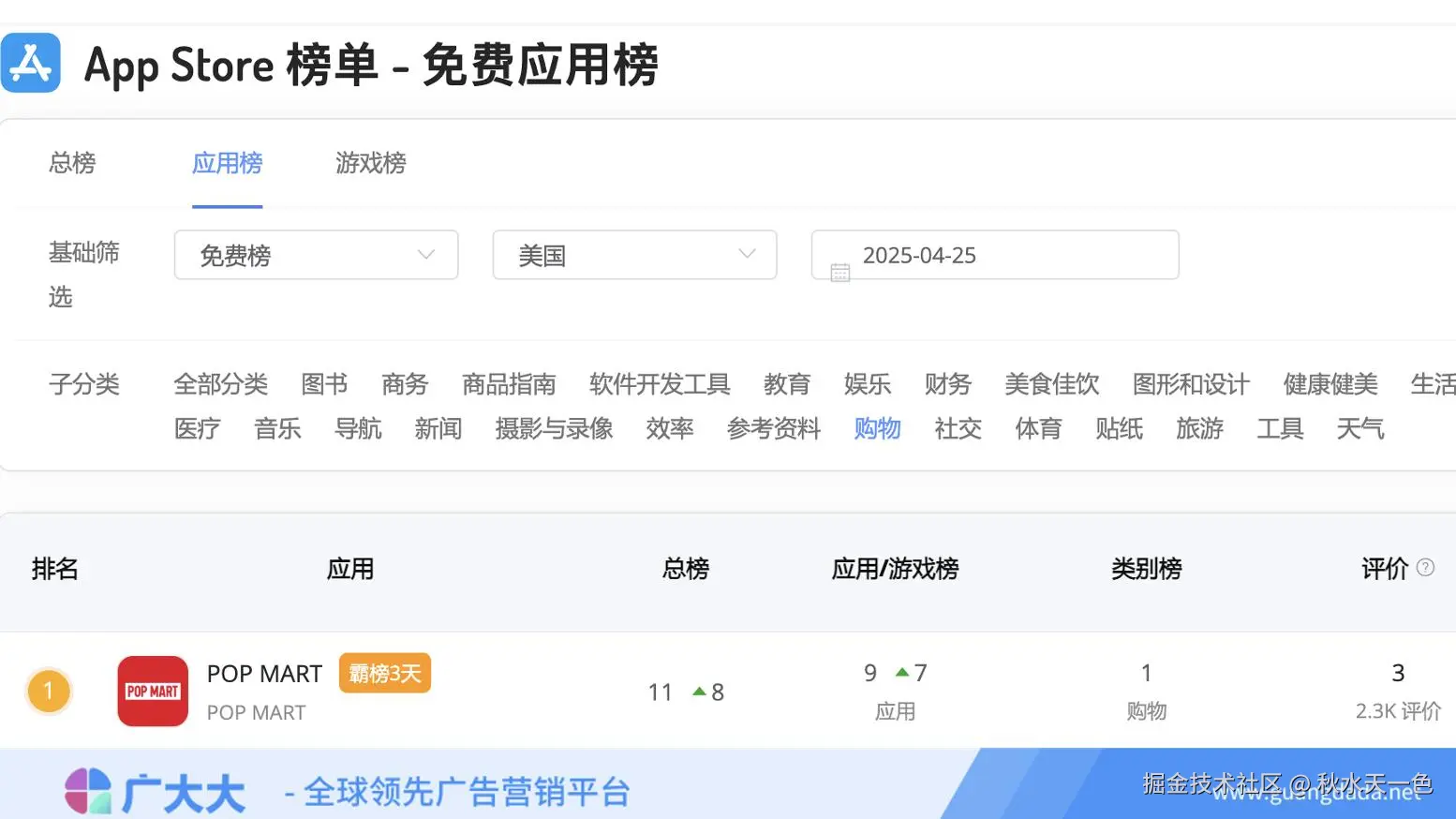Filter by 商务 subcategory
The width and height of the screenshot is (1456, 819).
(405, 384)
